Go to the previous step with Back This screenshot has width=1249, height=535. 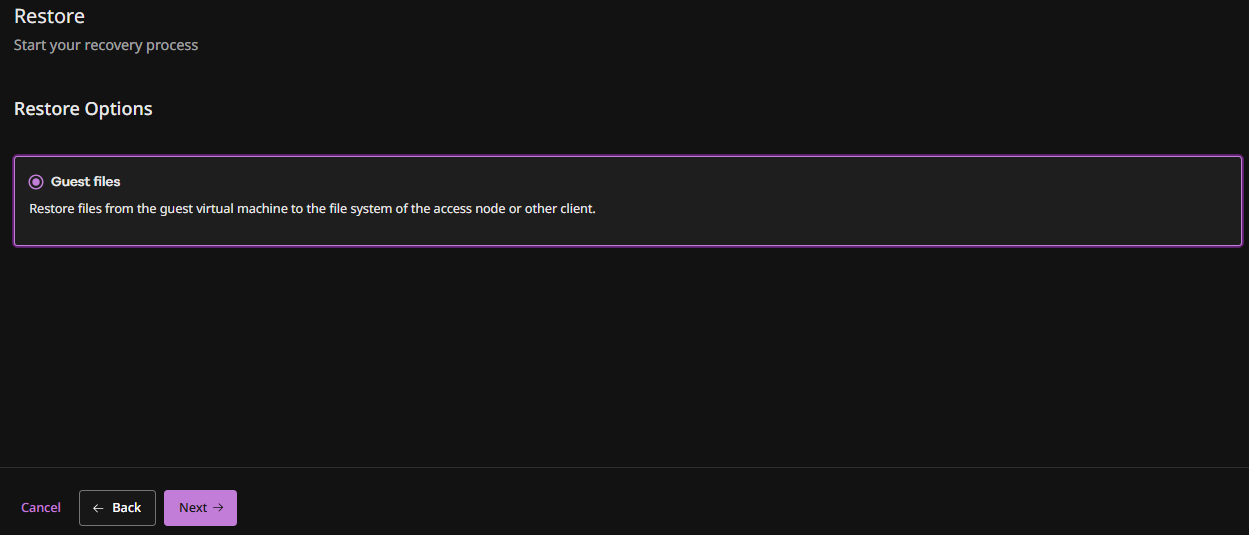click(x=117, y=508)
